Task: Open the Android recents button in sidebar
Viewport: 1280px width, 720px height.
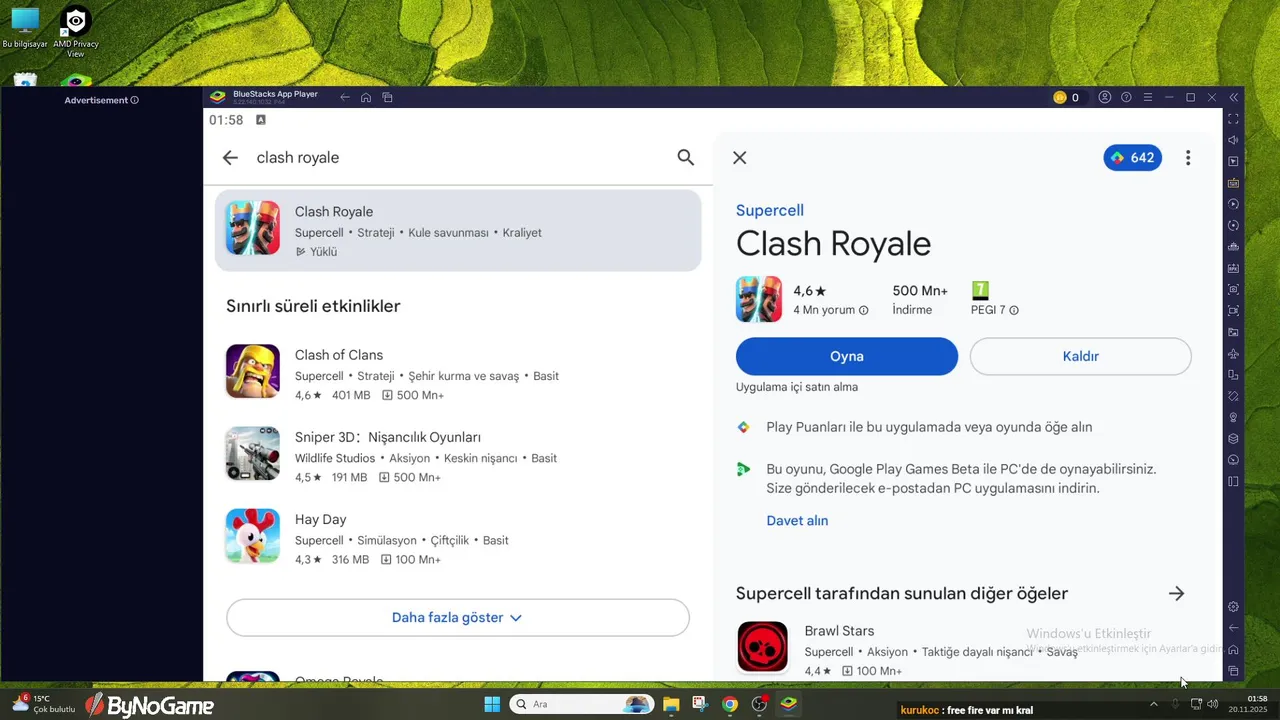Action: (x=1233, y=671)
